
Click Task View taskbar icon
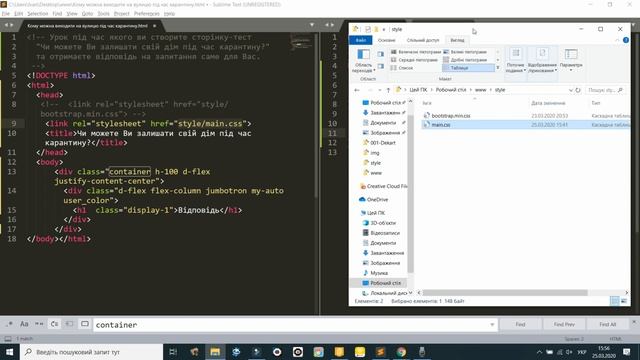click(173, 352)
